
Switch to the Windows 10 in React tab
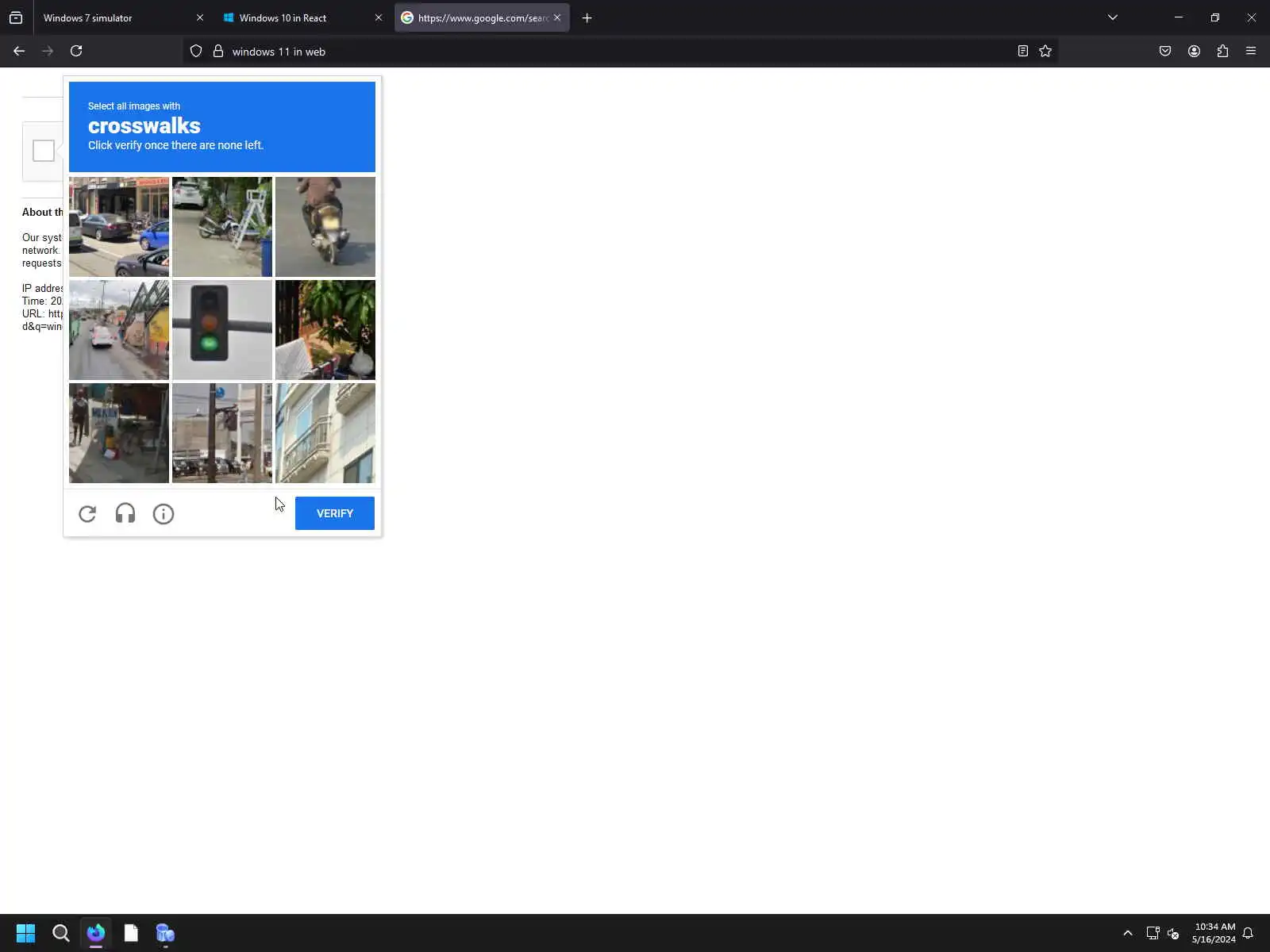coord(302,17)
